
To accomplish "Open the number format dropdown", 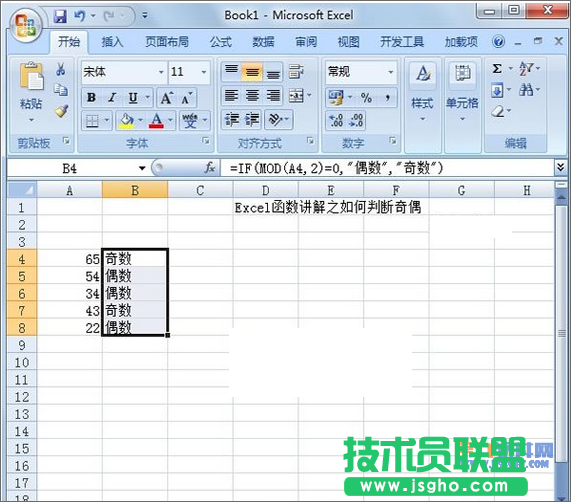I will pos(391,72).
